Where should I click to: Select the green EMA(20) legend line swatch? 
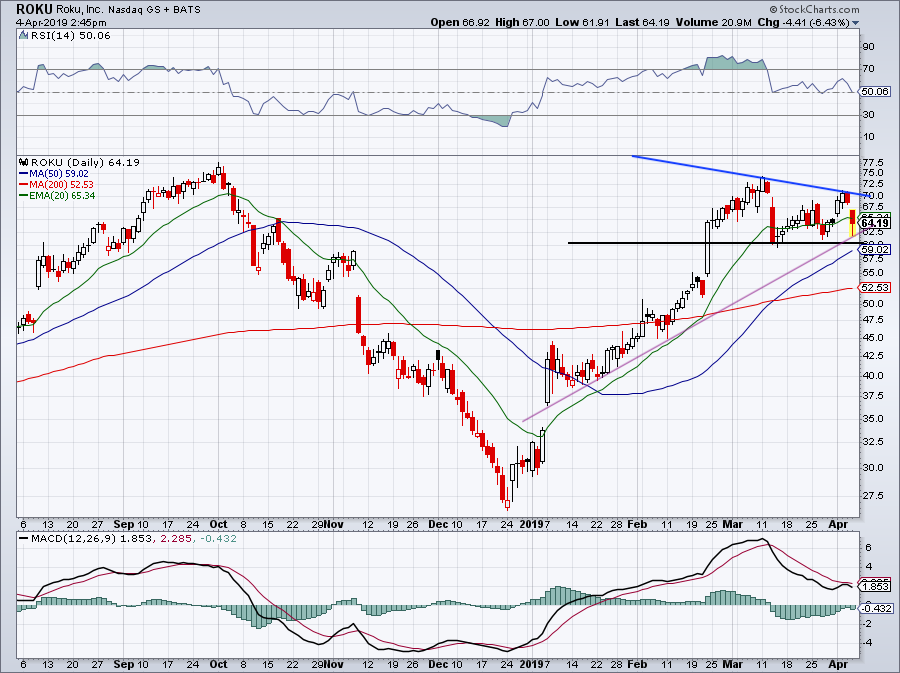tap(24, 195)
